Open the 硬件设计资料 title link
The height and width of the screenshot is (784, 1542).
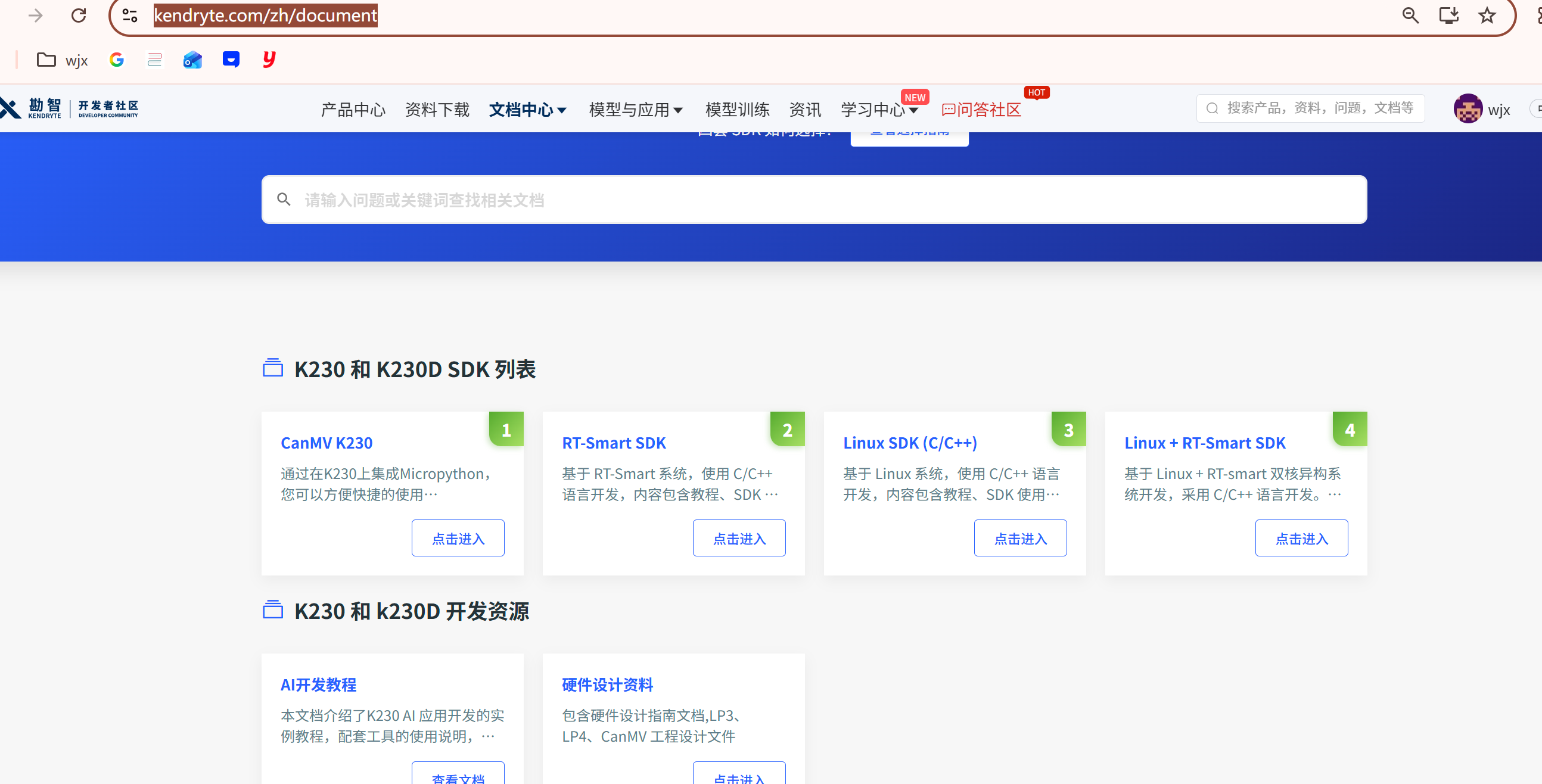point(608,685)
